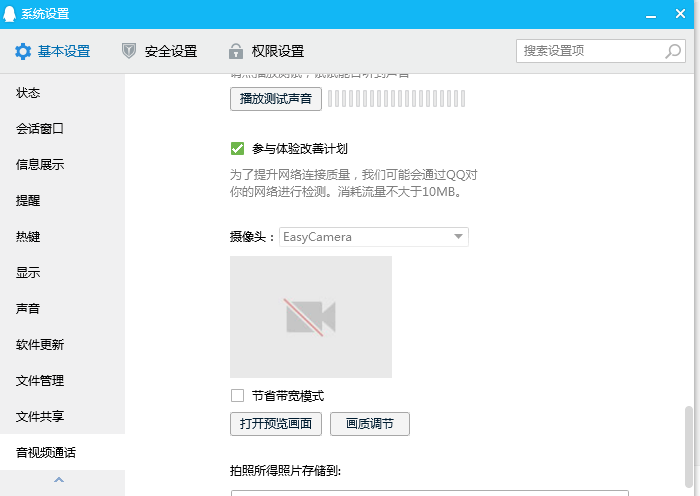Click the 搜索设置项 search field
This screenshot has width=700, height=496.
click(590, 50)
